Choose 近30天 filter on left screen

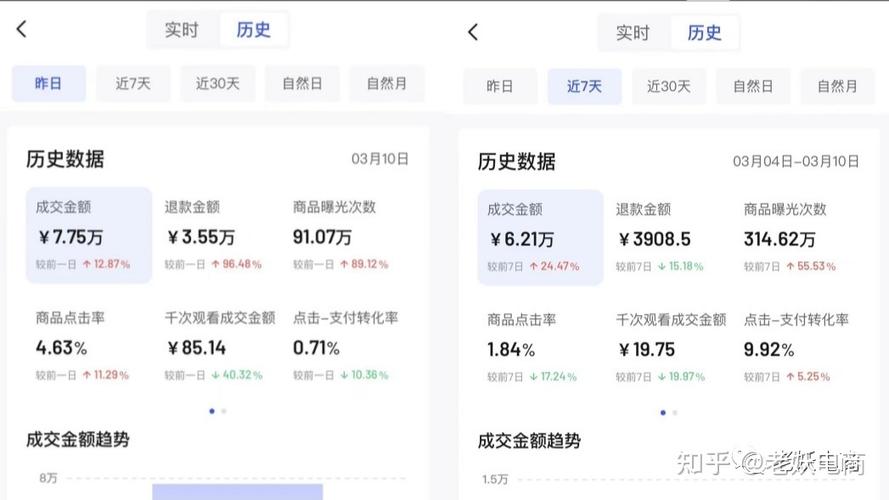coord(218,83)
